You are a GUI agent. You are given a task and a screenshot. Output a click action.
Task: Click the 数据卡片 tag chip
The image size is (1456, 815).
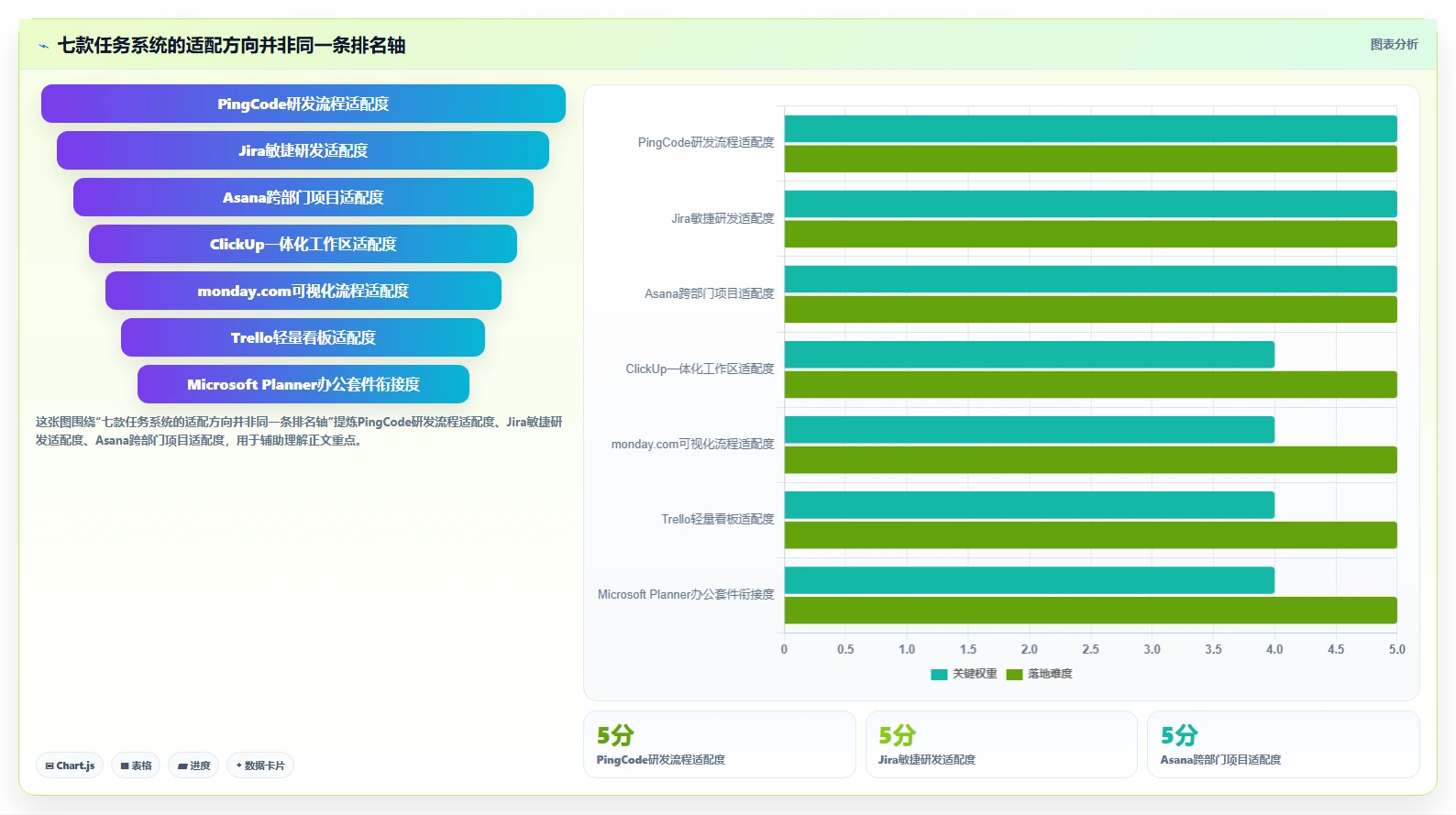click(x=260, y=765)
